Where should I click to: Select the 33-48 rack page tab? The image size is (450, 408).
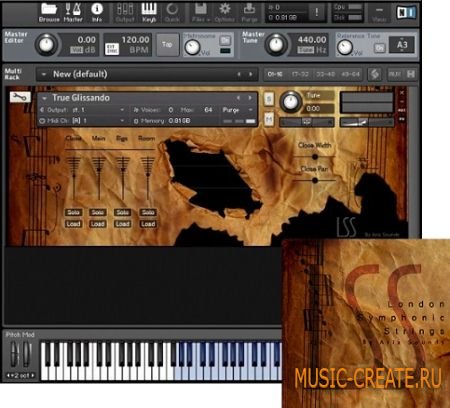tap(325, 74)
